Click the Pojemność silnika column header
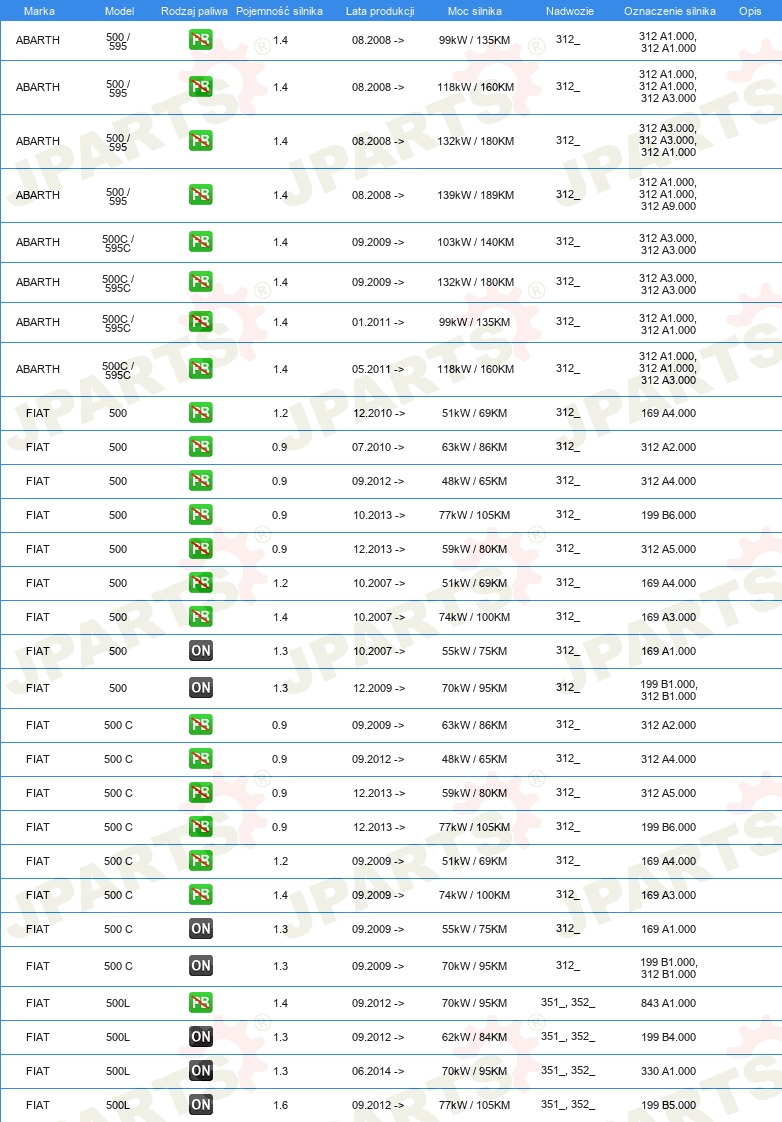Screen dimensions: 782x1122 (x=279, y=11)
